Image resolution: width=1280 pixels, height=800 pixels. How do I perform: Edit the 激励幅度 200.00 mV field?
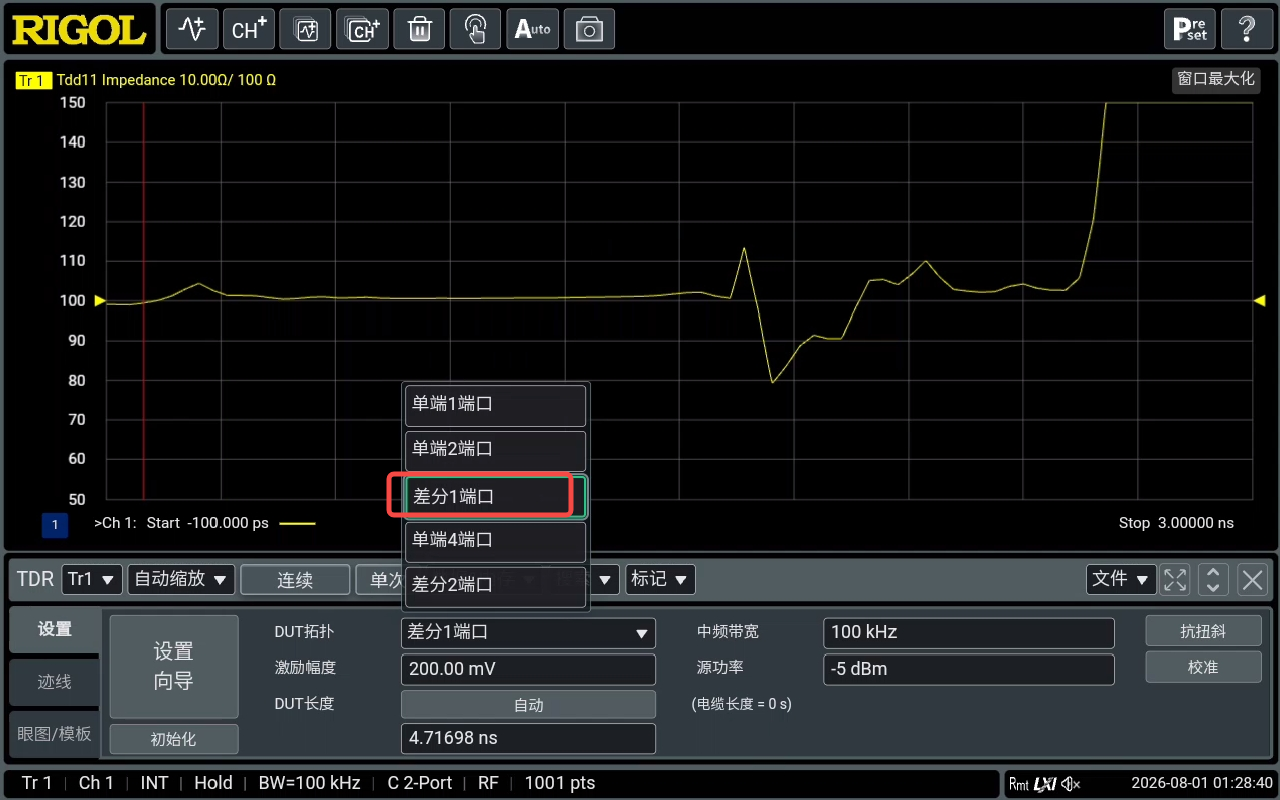pyautogui.click(x=528, y=669)
